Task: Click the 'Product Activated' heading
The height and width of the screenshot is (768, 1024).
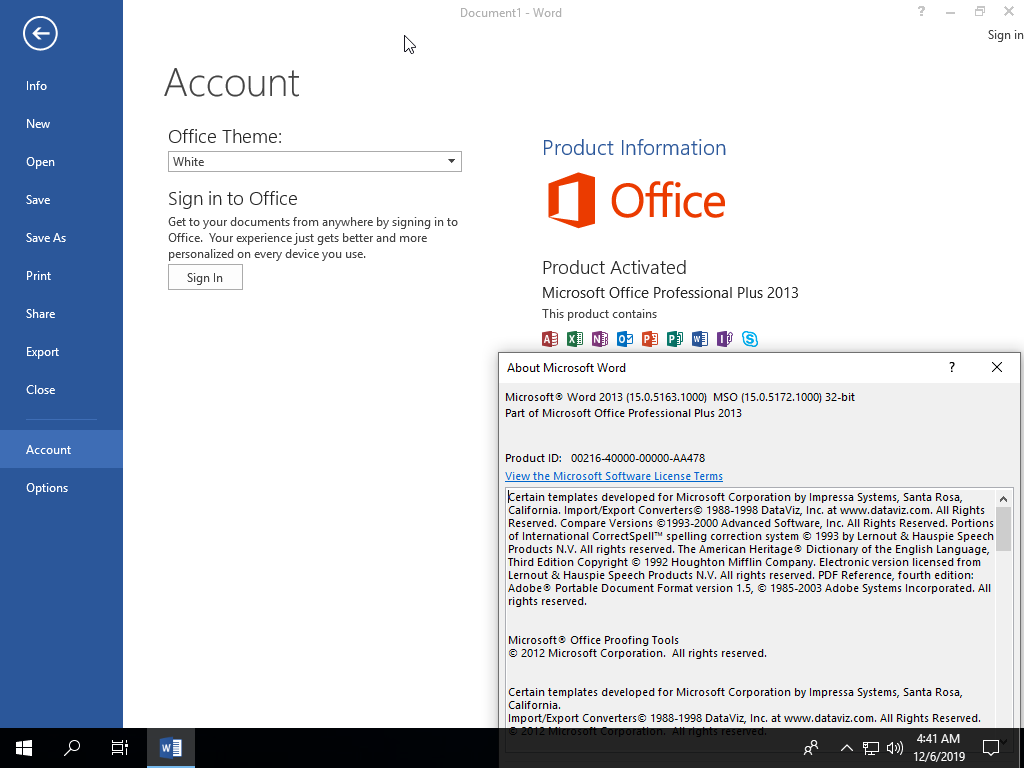Action: (614, 267)
